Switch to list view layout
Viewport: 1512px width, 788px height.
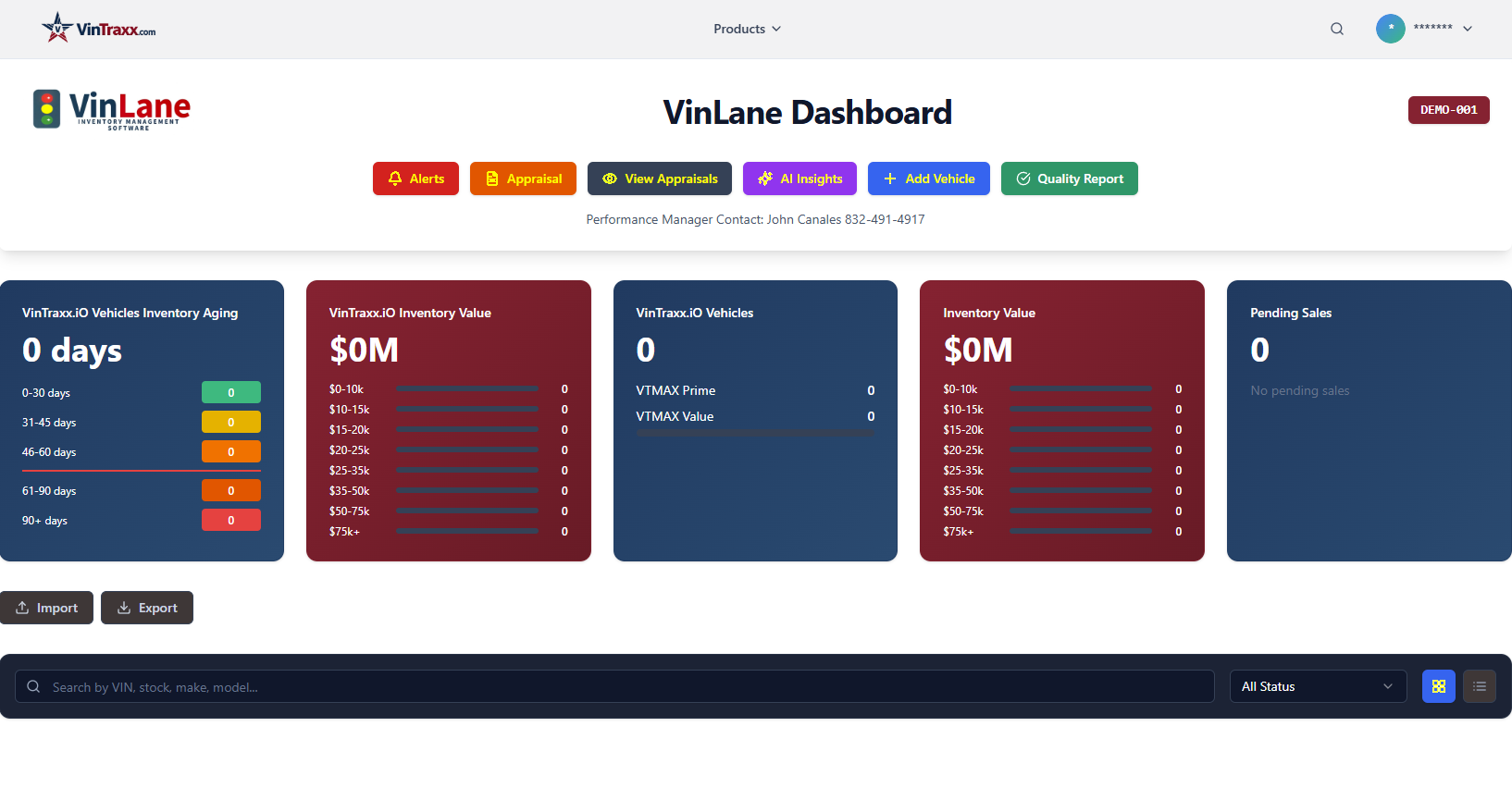pyautogui.click(x=1479, y=686)
